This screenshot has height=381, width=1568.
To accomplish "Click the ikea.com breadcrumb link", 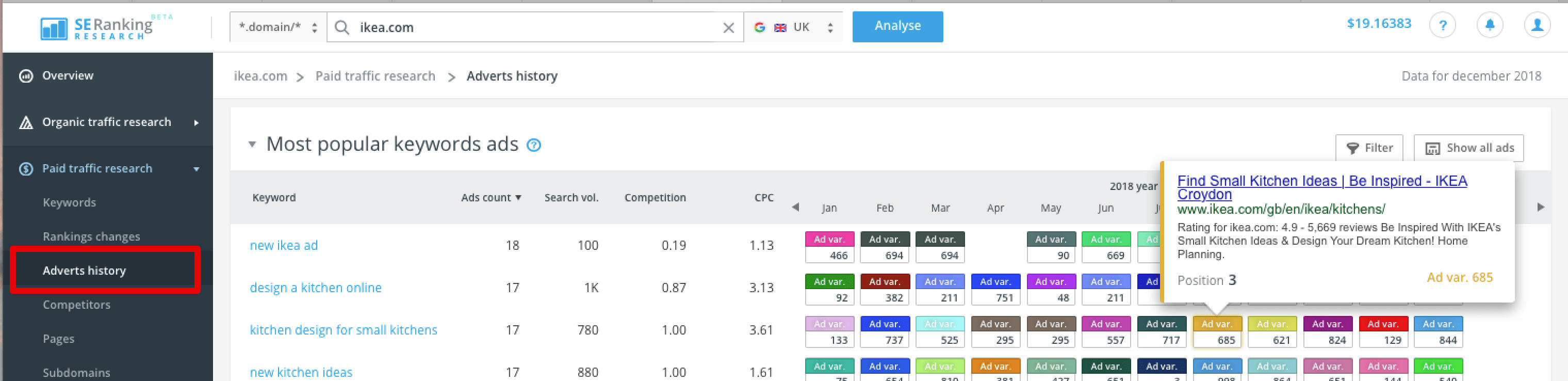I will point(260,76).
